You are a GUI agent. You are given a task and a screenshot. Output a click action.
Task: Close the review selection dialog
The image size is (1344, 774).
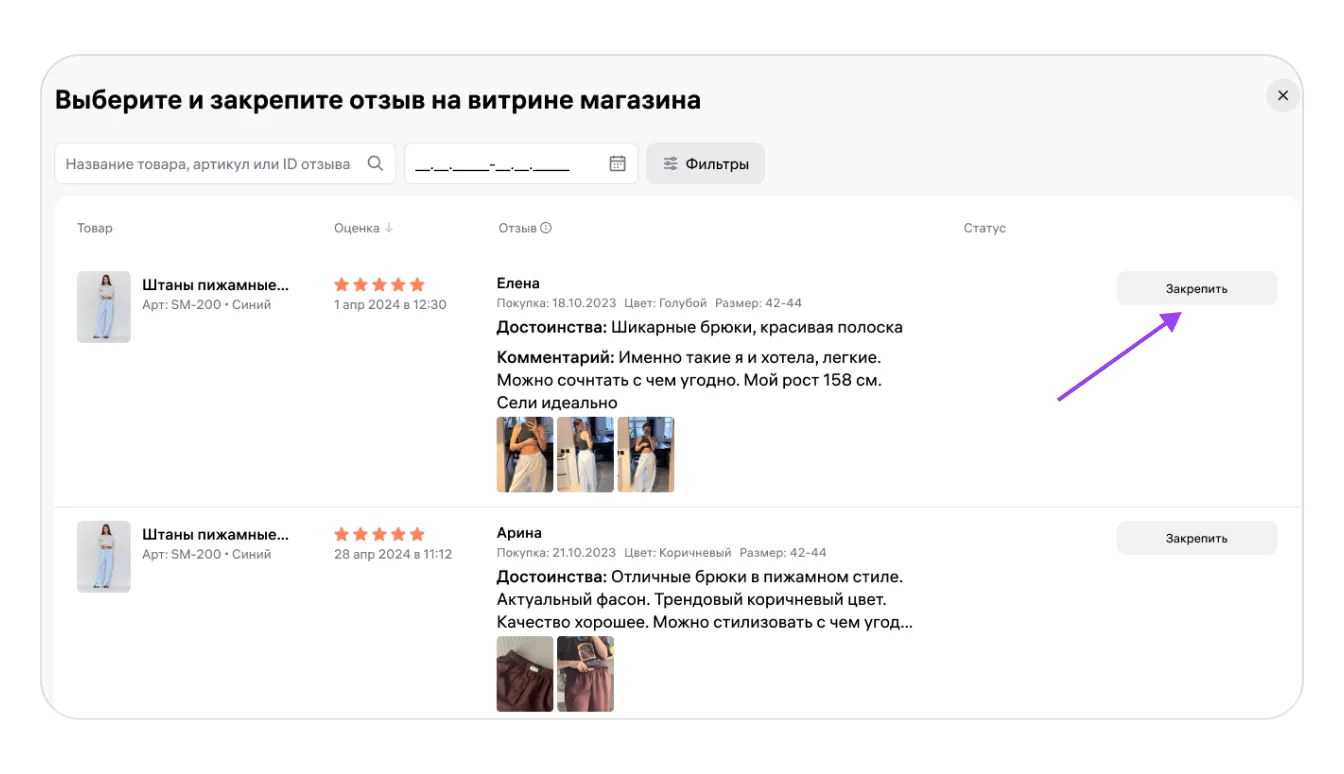[1282, 96]
